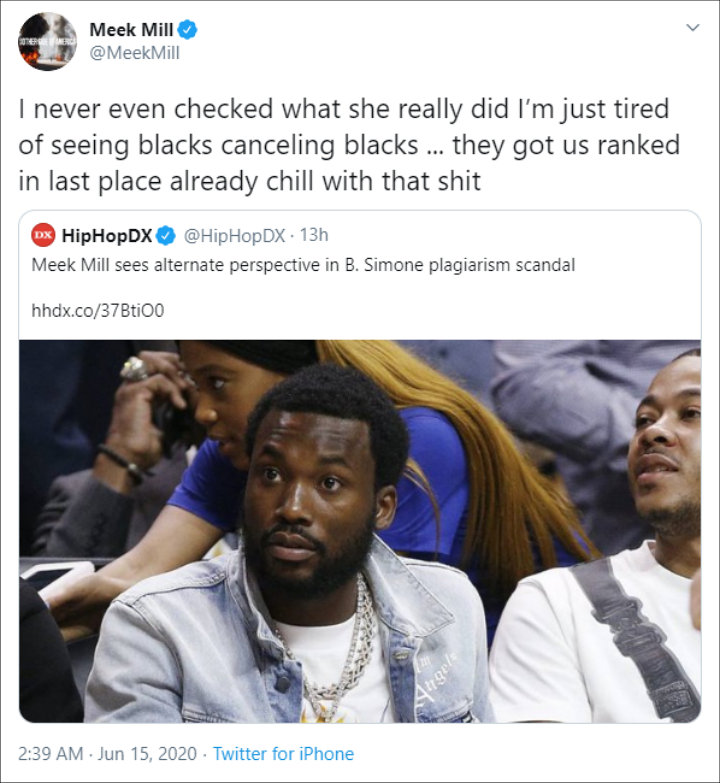The height and width of the screenshot is (783, 720).
Task: Select the main tweet text body
Action: coord(349,145)
